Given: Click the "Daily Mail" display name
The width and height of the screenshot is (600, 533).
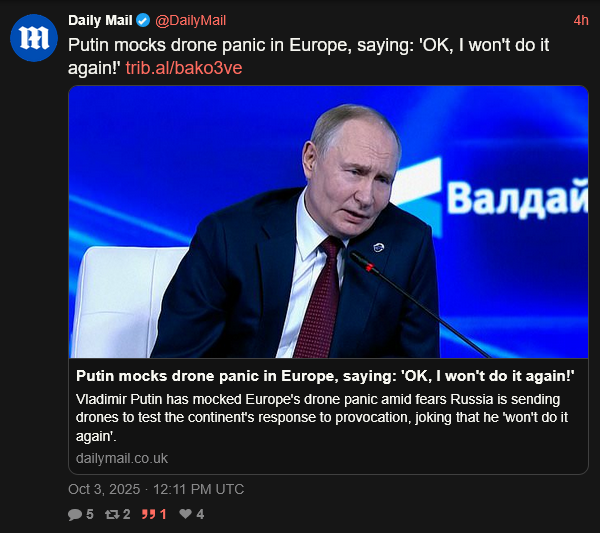Looking at the screenshot, I should (100, 21).
